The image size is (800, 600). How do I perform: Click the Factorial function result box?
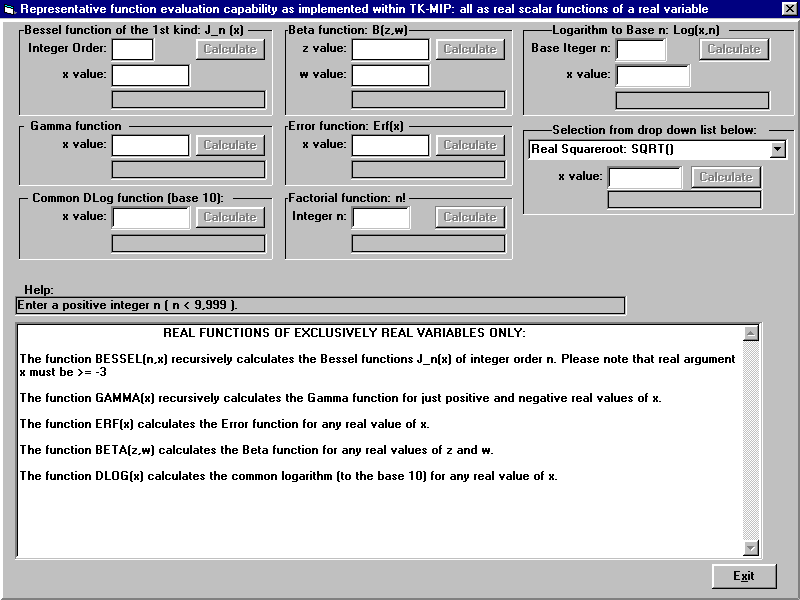(428, 243)
